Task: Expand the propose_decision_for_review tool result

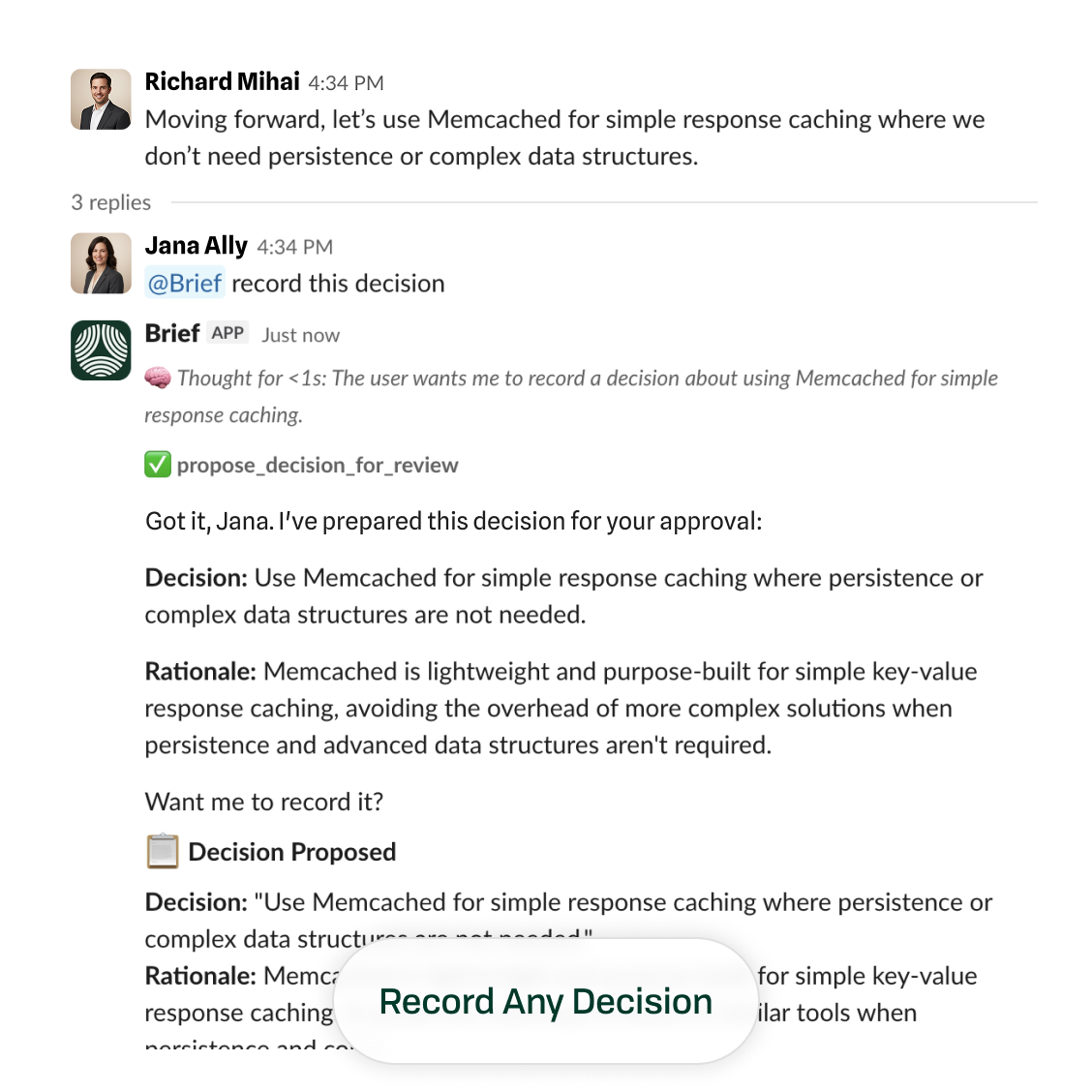Action: (317, 465)
